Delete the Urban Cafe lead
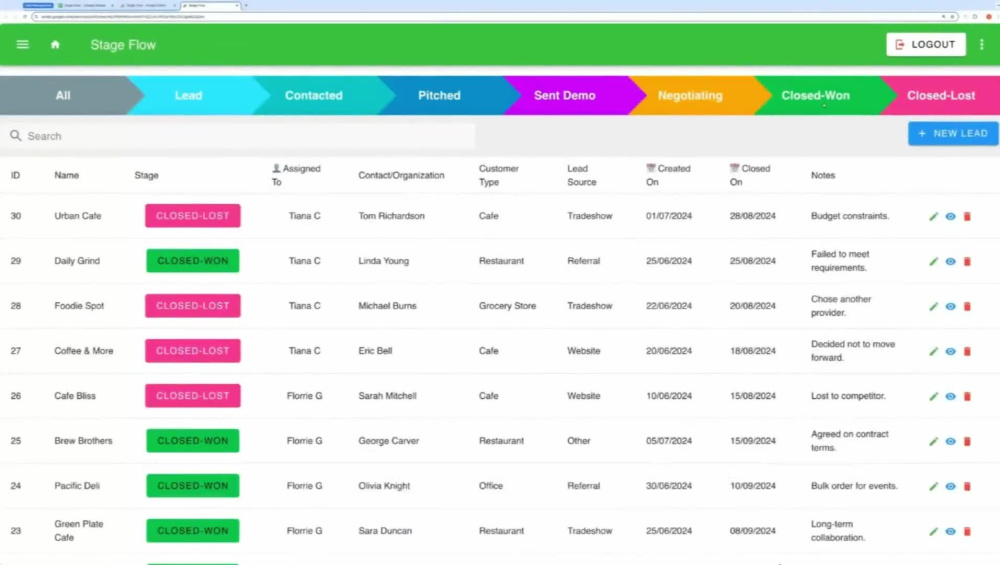This screenshot has width=1000, height=565. [967, 217]
